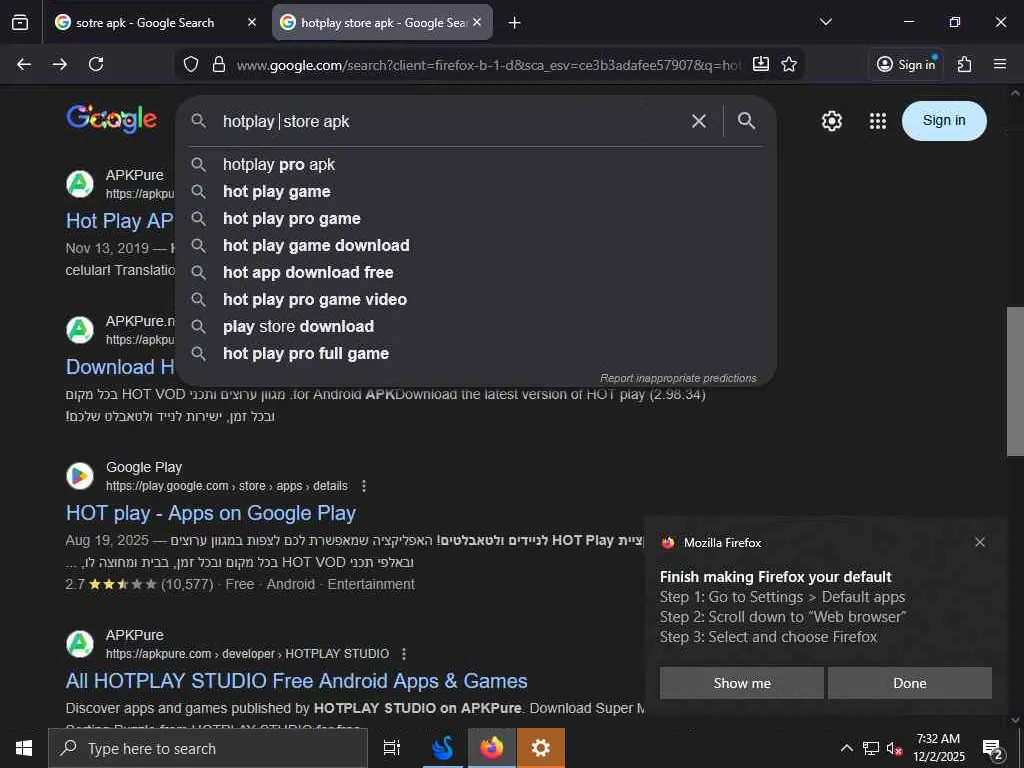Open the Action Center notifications icon
The image size is (1024, 768).
pos(993,748)
